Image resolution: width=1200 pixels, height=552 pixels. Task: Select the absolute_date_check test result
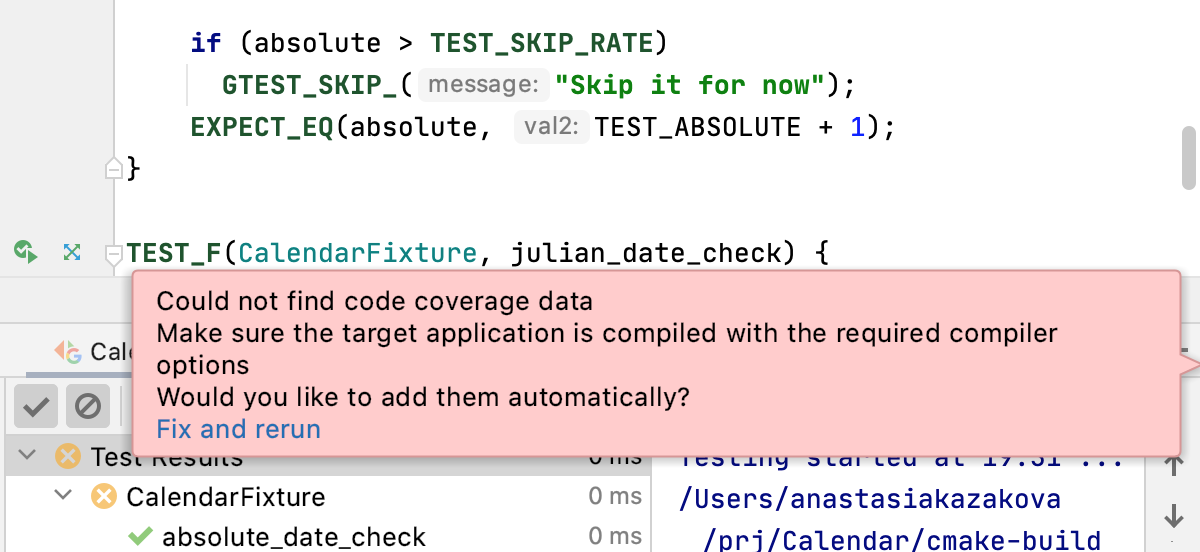[294, 537]
